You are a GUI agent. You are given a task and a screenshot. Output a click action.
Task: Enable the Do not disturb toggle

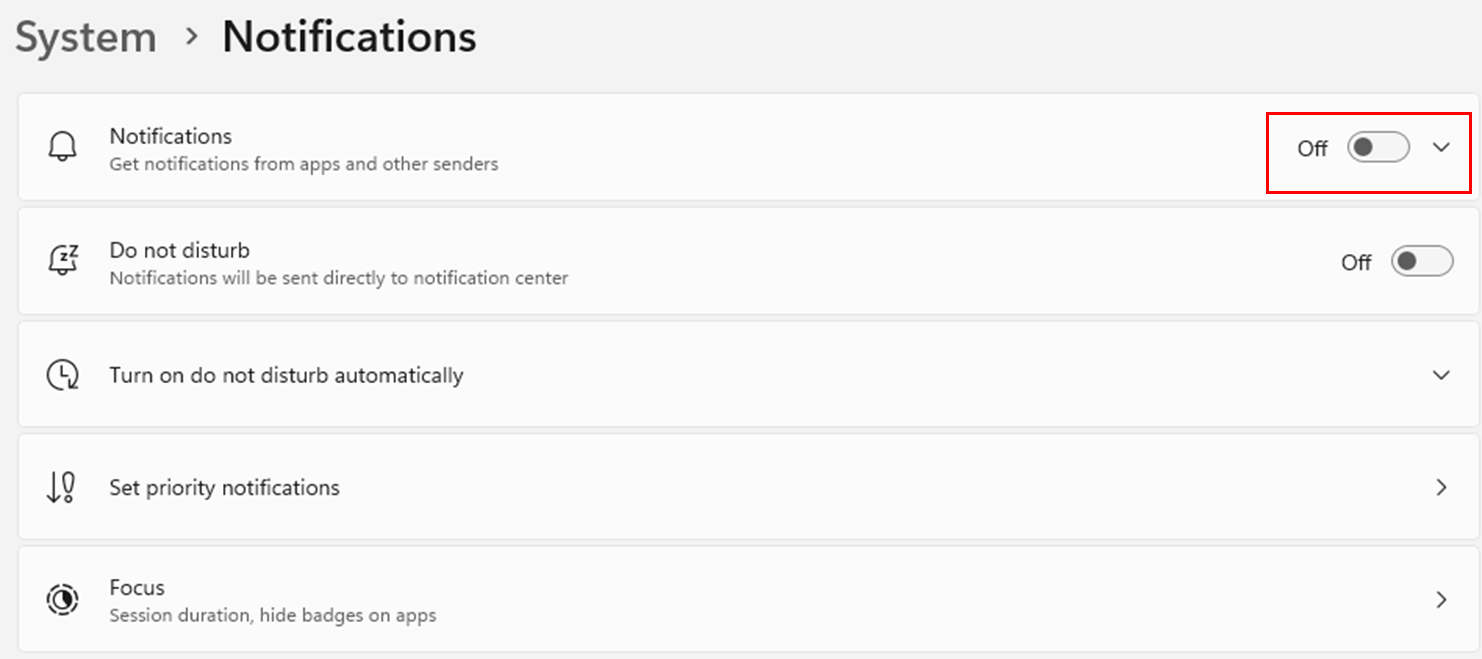[x=1421, y=262]
